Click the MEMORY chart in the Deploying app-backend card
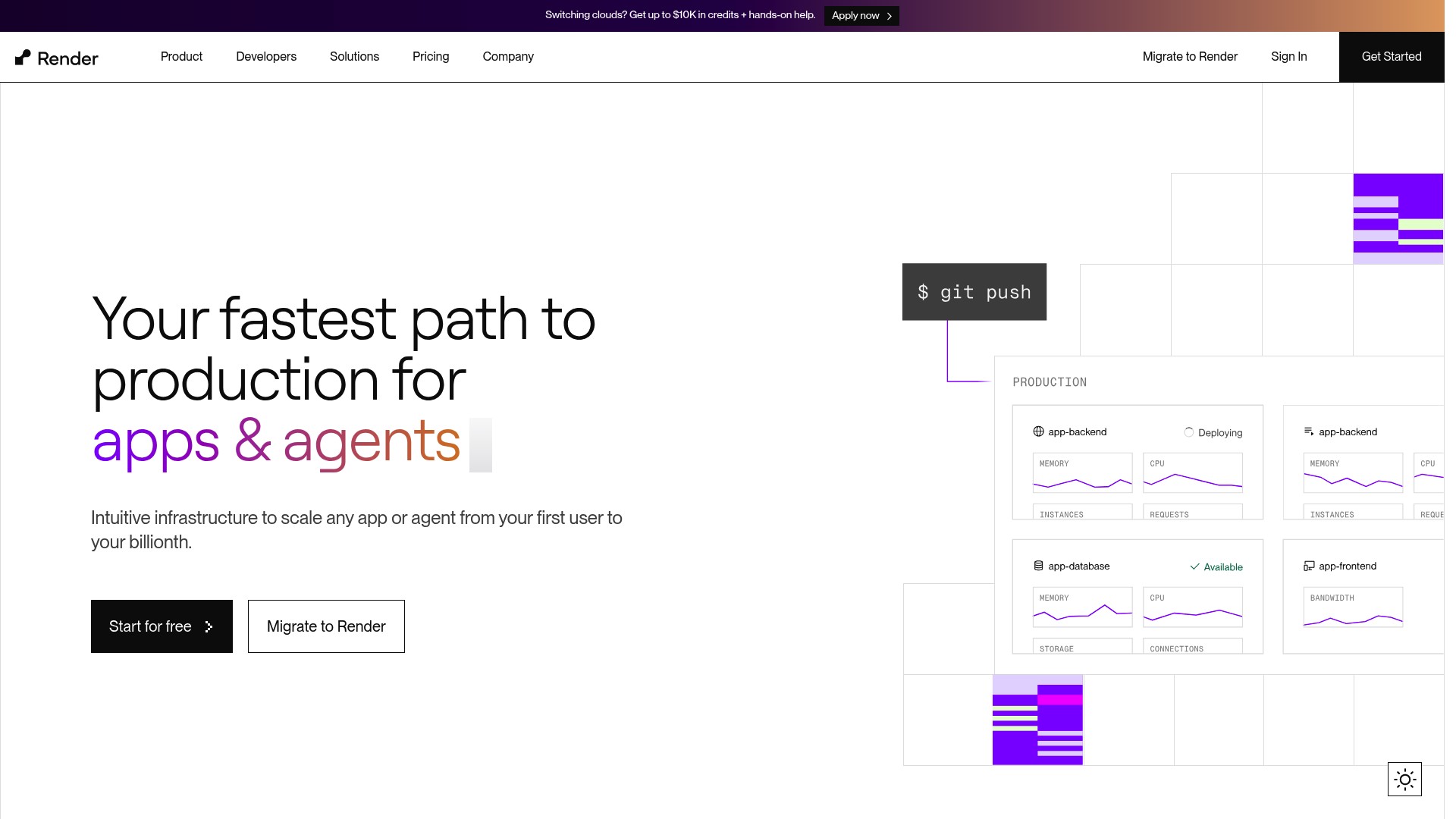The width and height of the screenshot is (1456, 819). 1082,472
